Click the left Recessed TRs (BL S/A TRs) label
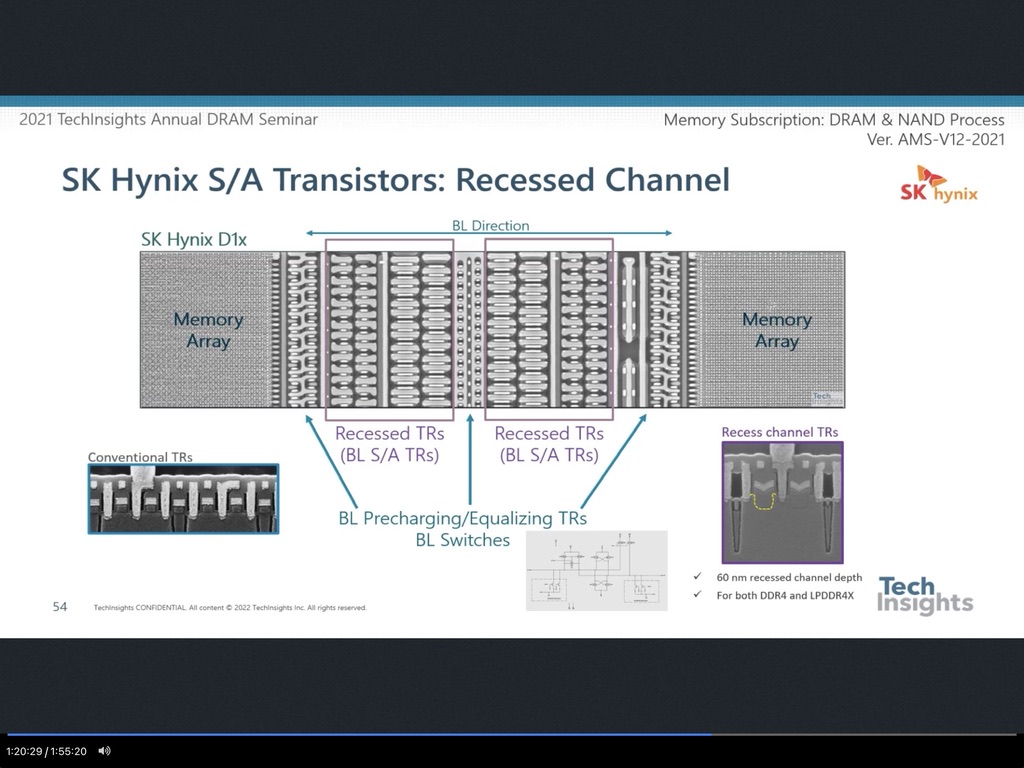This screenshot has width=1024, height=768. (x=389, y=444)
